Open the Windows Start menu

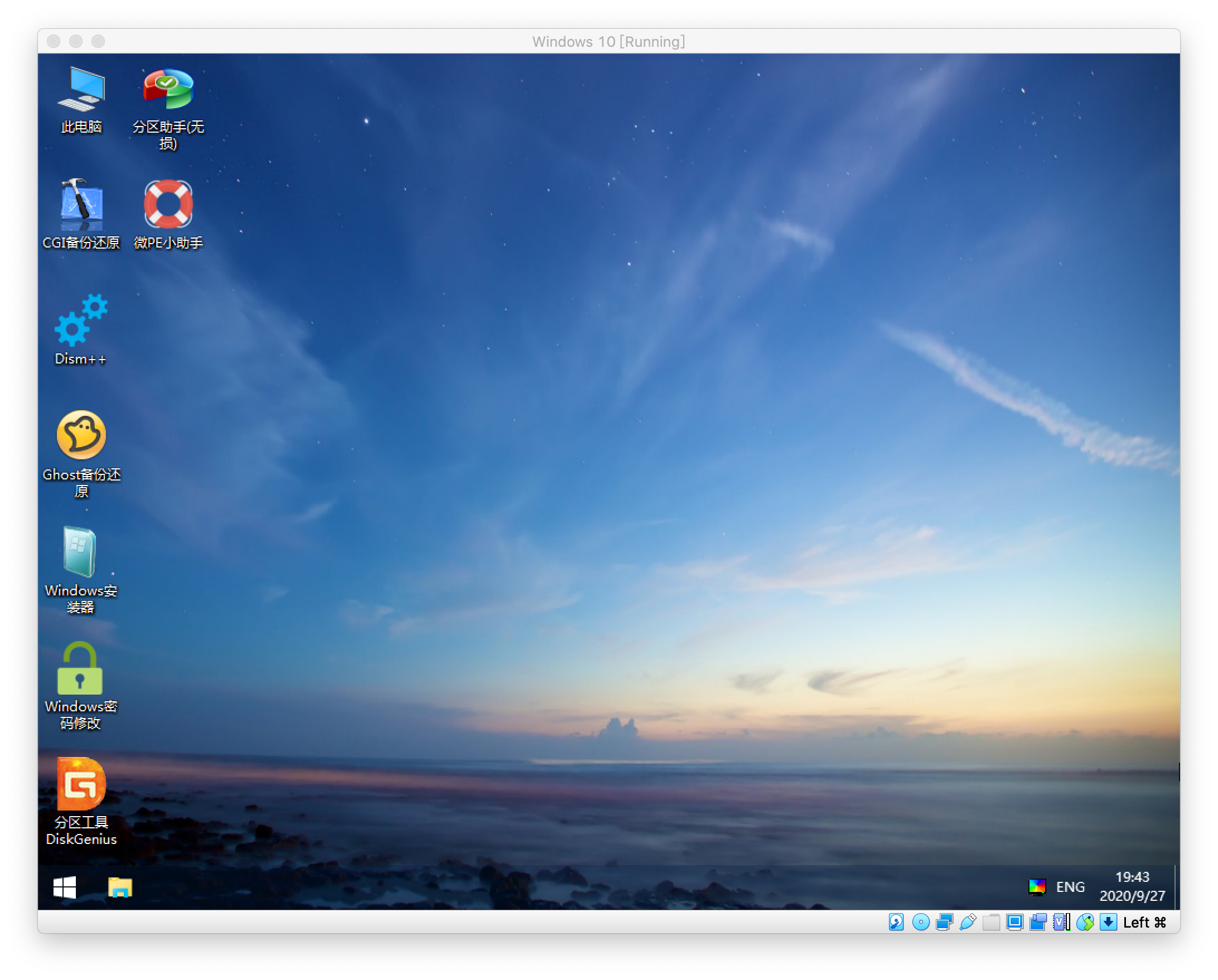pos(65,887)
